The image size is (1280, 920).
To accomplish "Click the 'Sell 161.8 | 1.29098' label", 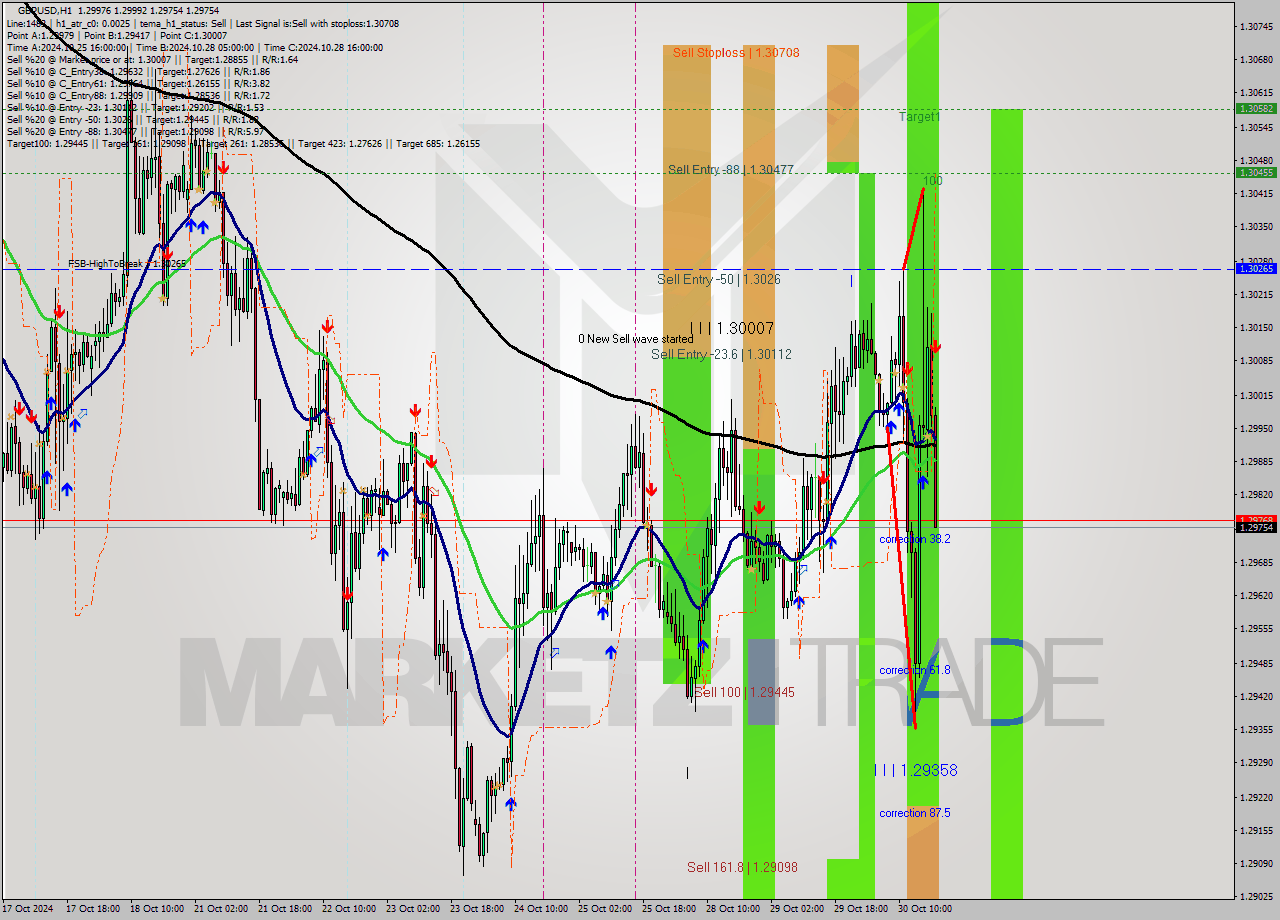I will click(x=742, y=867).
